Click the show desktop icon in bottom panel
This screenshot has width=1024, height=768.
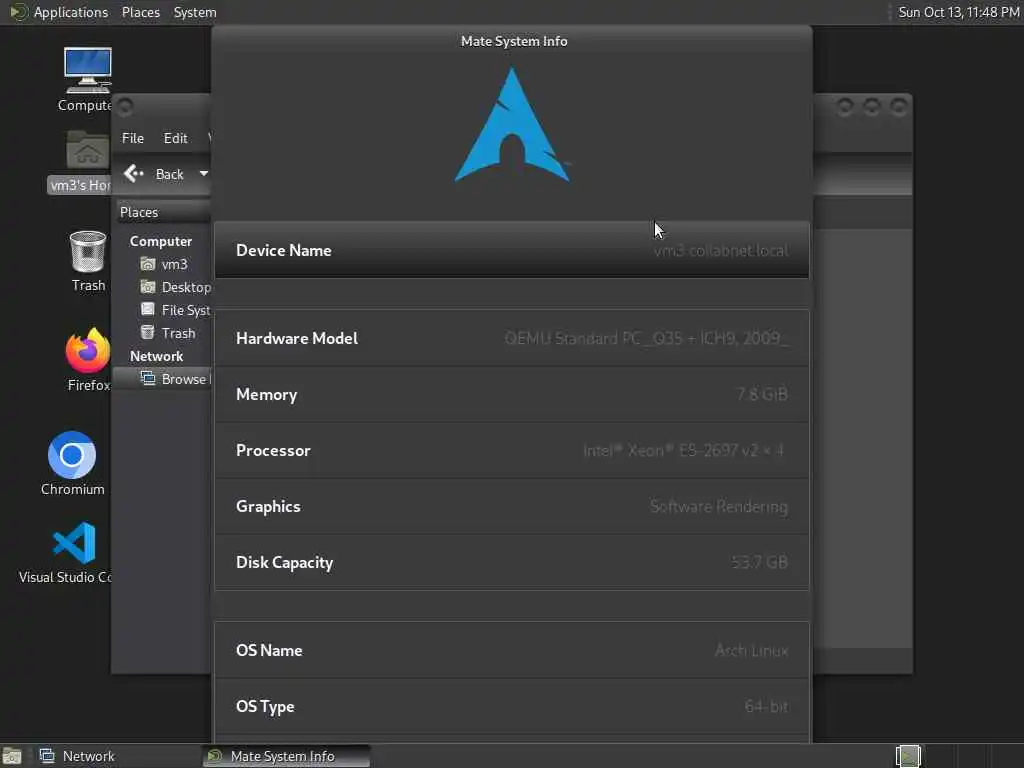[12, 756]
